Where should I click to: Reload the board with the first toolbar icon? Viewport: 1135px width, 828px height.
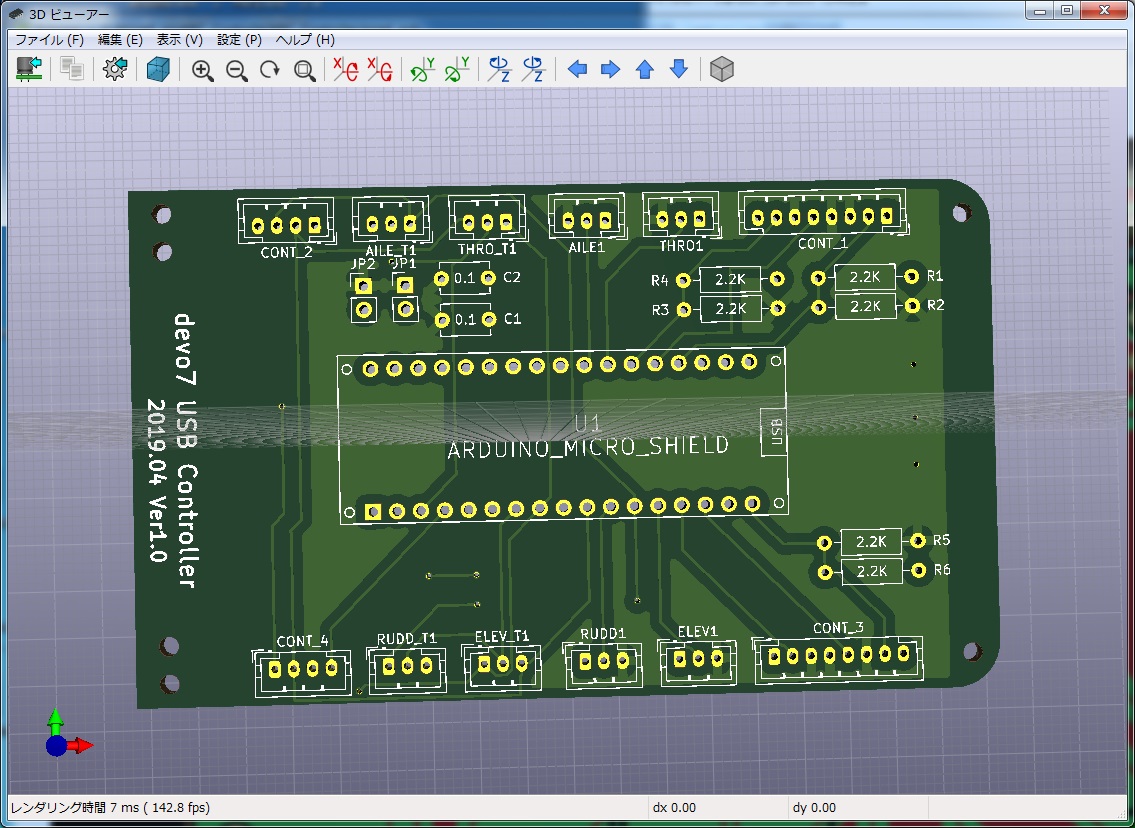coord(28,69)
